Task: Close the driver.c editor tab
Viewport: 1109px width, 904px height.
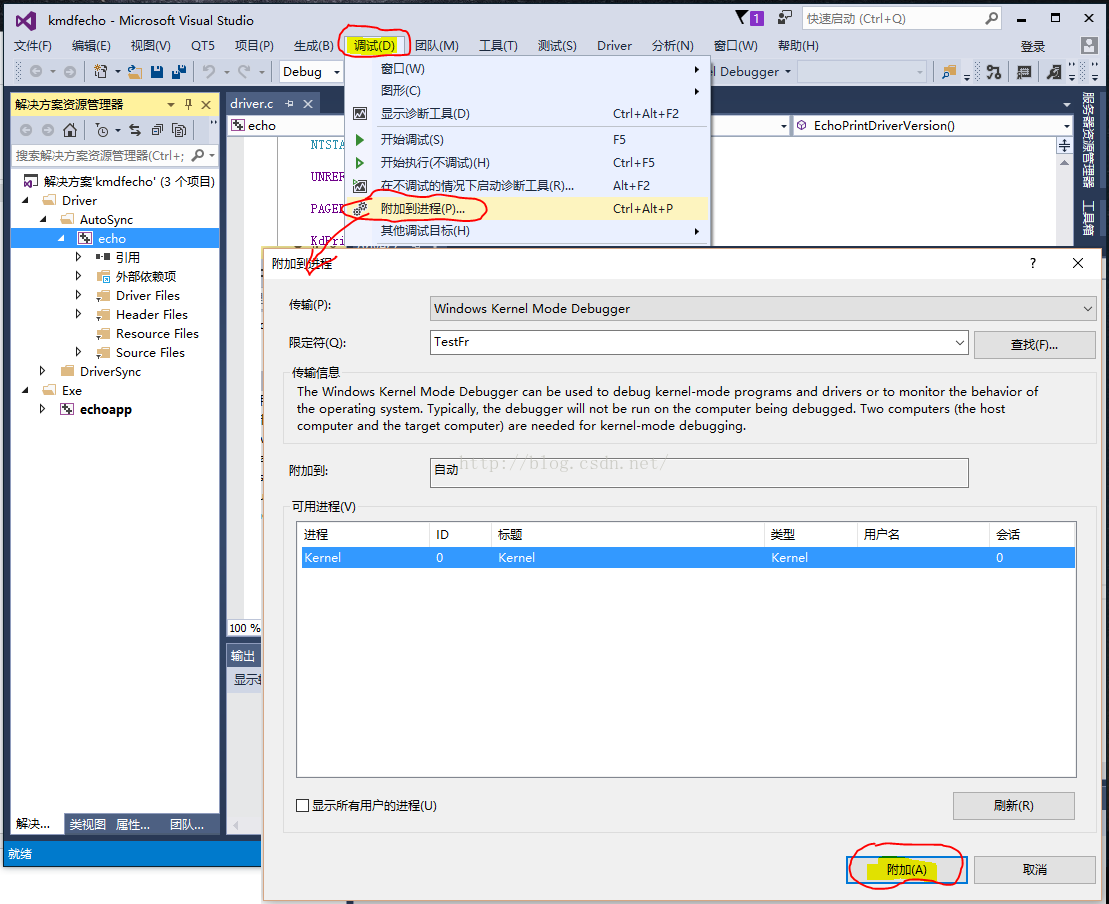Action: (308, 104)
